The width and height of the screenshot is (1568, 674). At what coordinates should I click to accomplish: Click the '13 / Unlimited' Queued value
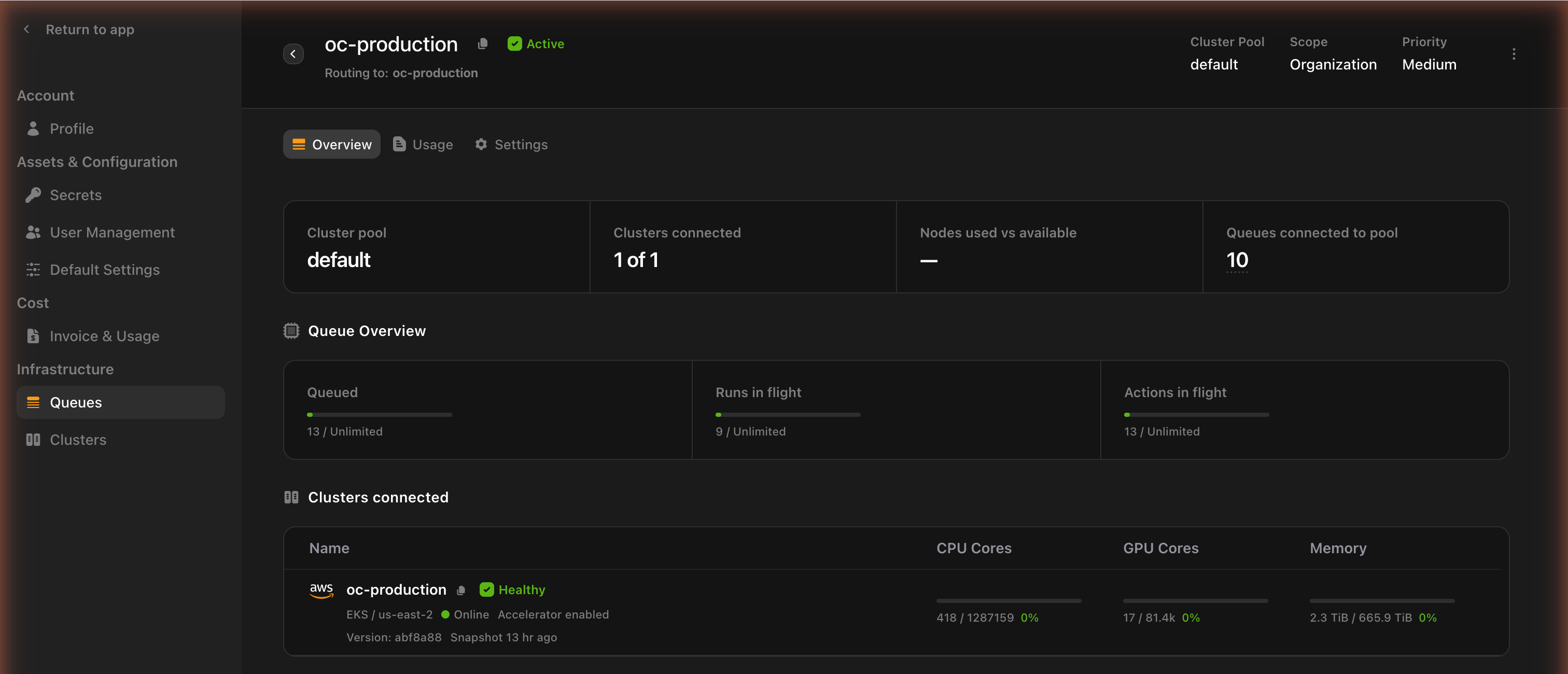[x=344, y=431]
